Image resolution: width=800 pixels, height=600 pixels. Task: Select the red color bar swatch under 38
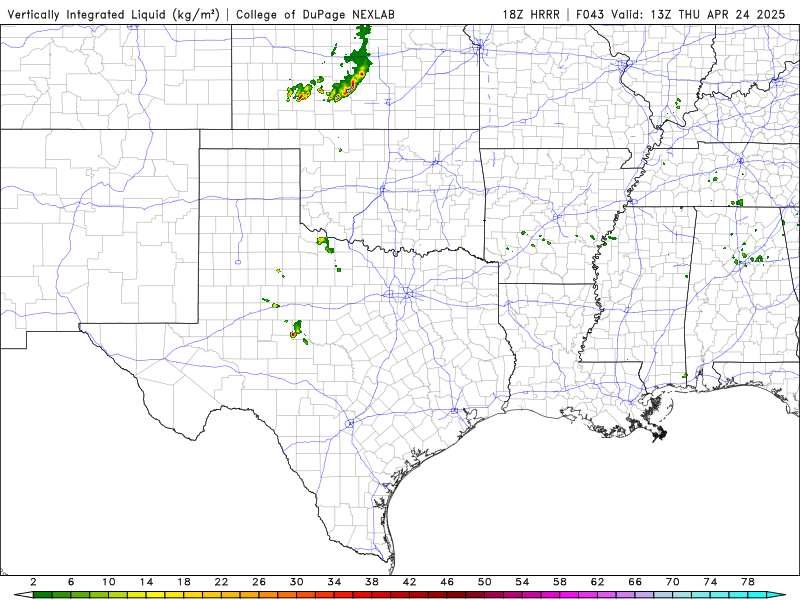381,595
